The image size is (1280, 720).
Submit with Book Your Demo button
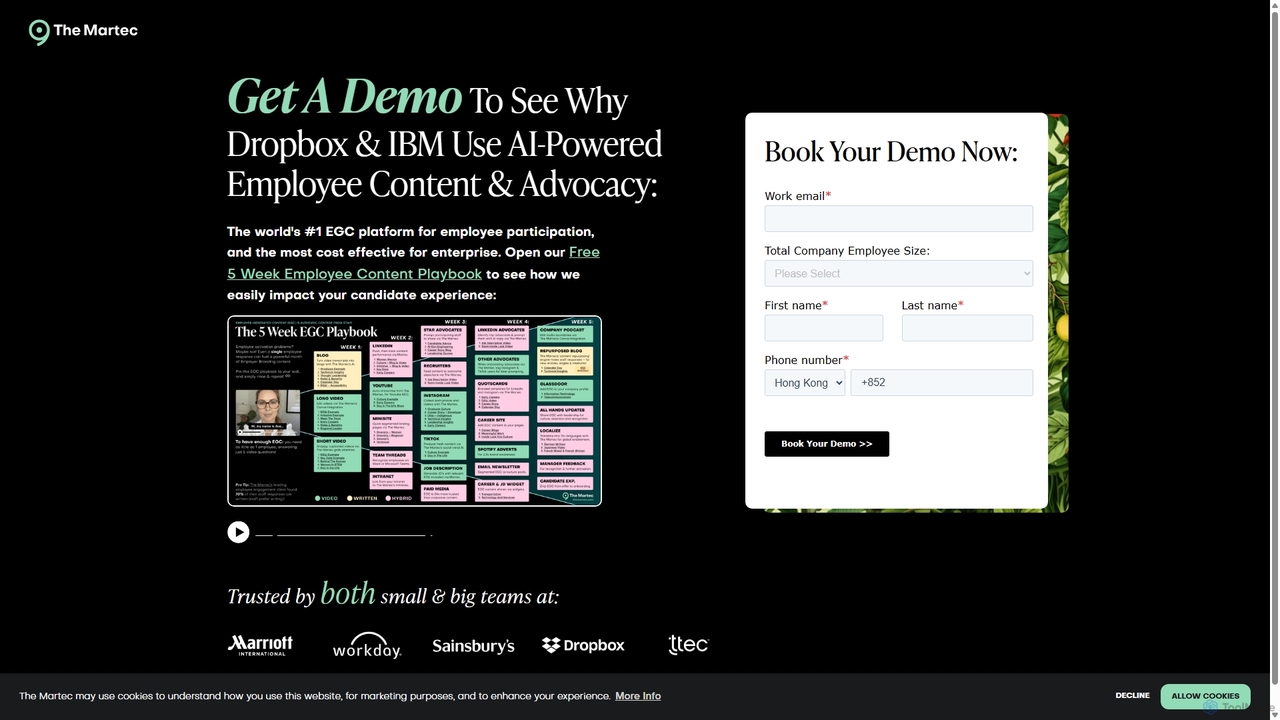[x=826, y=444]
